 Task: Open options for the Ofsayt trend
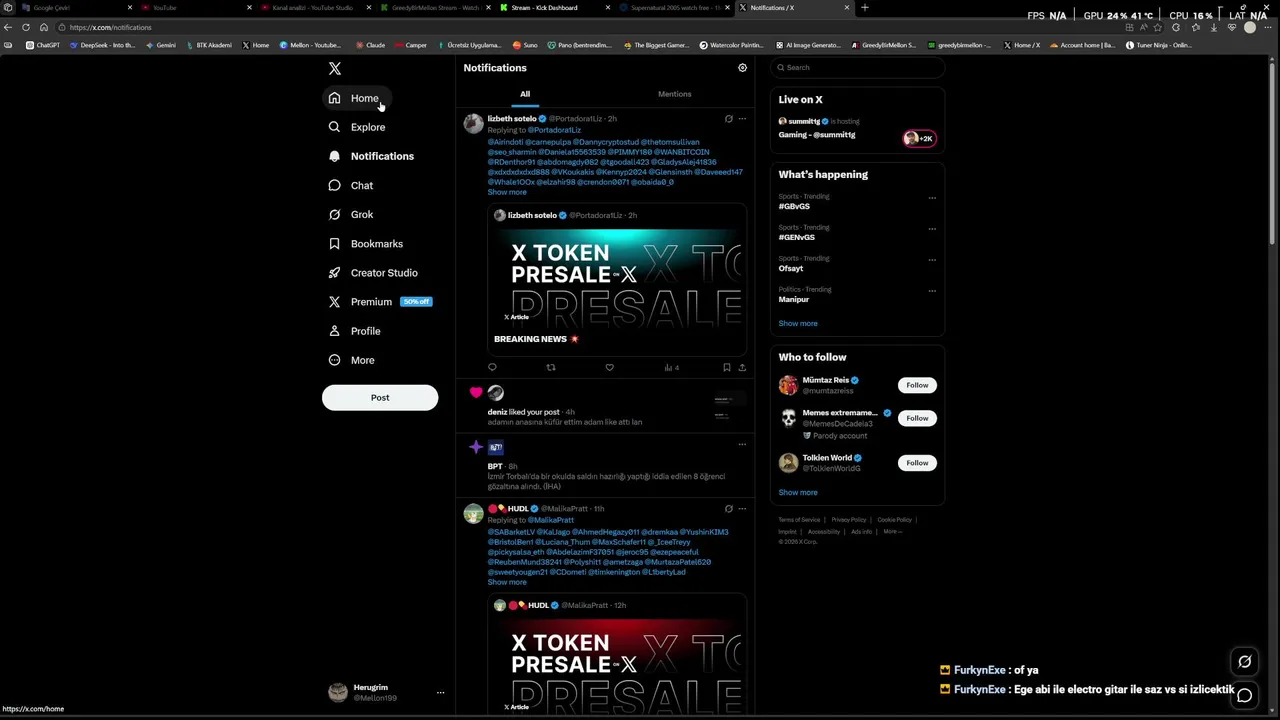click(x=932, y=259)
